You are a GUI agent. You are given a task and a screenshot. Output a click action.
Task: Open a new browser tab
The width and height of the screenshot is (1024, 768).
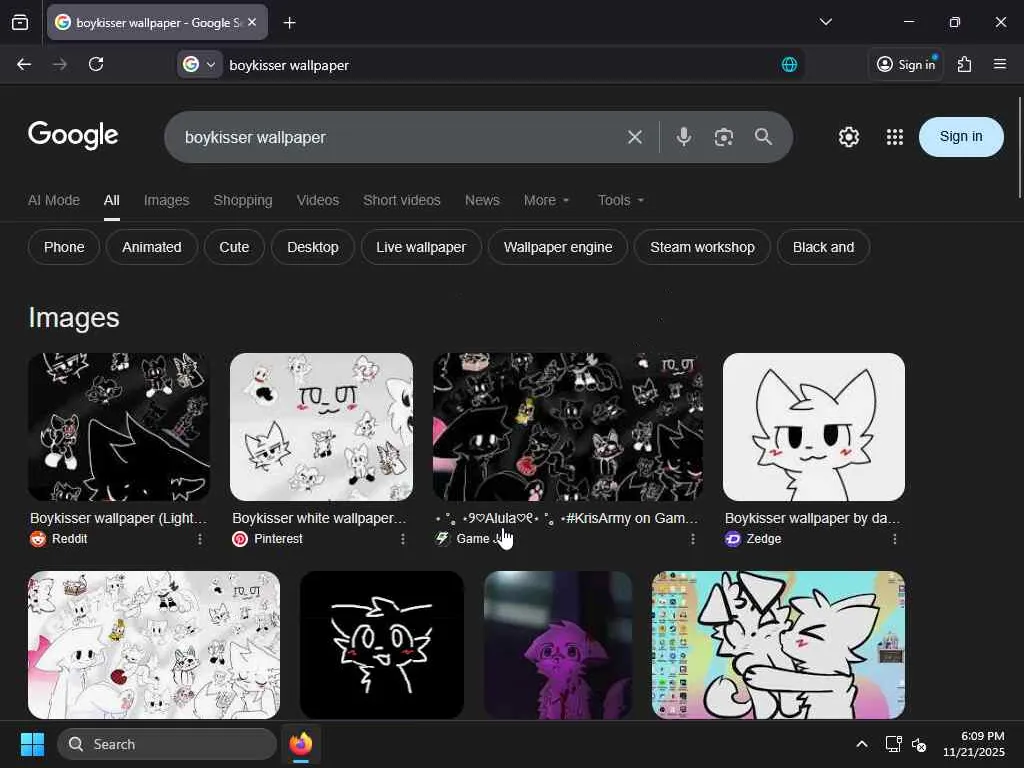click(x=289, y=23)
